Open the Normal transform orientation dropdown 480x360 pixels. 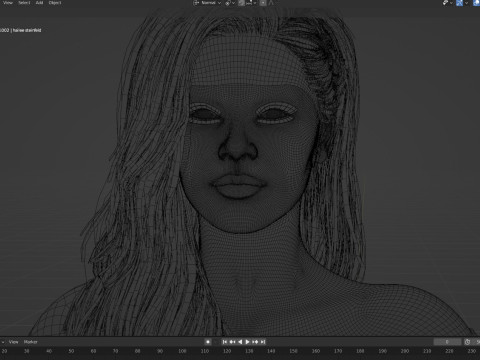click(211, 3)
